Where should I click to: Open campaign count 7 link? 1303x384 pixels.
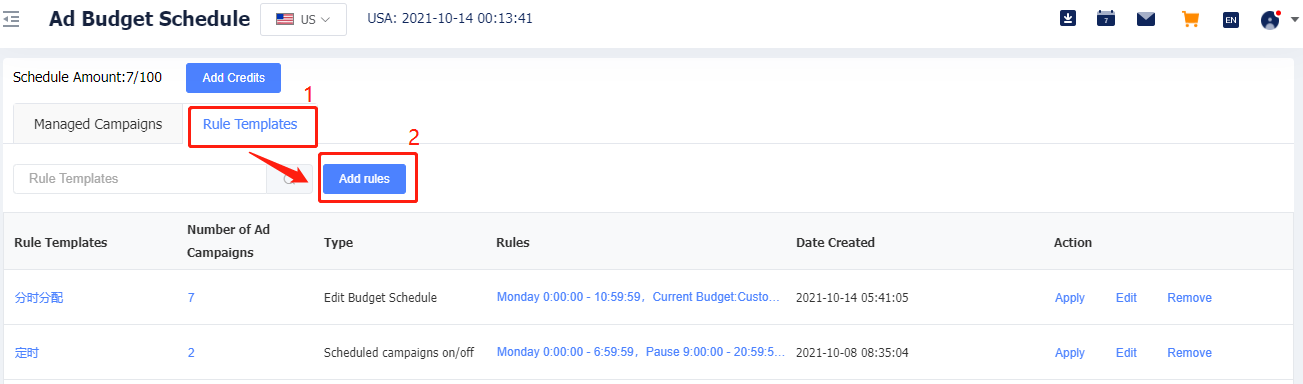(191, 298)
